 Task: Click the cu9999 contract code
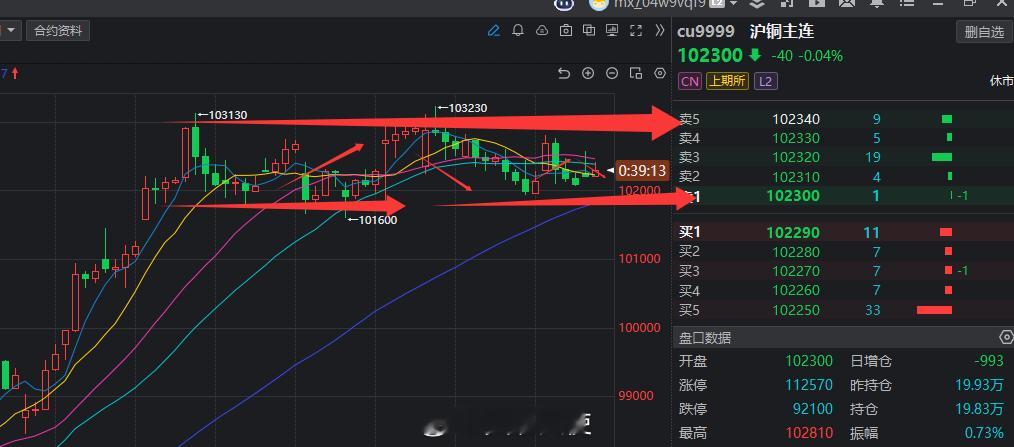(x=706, y=31)
